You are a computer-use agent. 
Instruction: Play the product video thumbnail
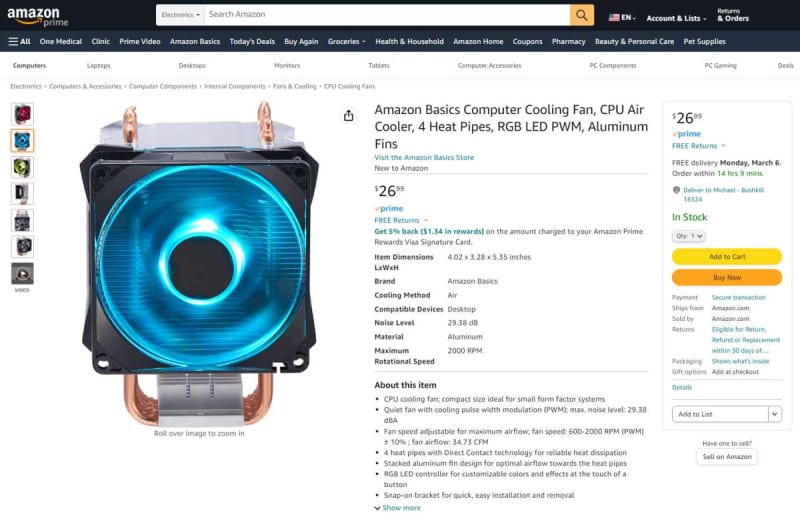coord(22,274)
